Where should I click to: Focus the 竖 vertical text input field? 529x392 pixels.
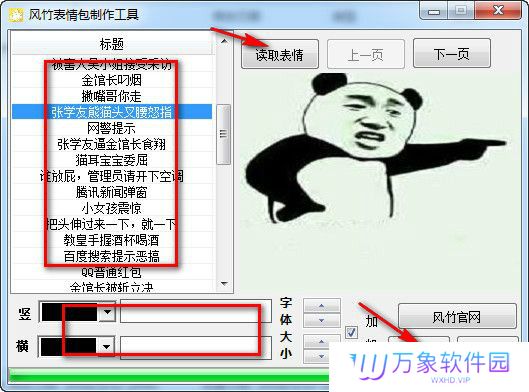pyautogui.click(x=196, y=311)
